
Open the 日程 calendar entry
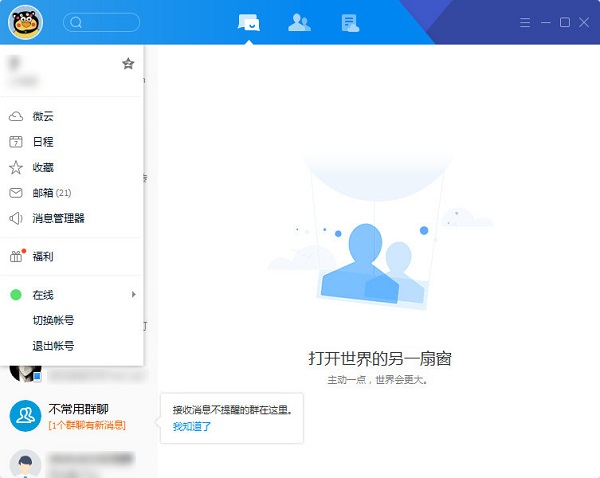tap(43, 142)
